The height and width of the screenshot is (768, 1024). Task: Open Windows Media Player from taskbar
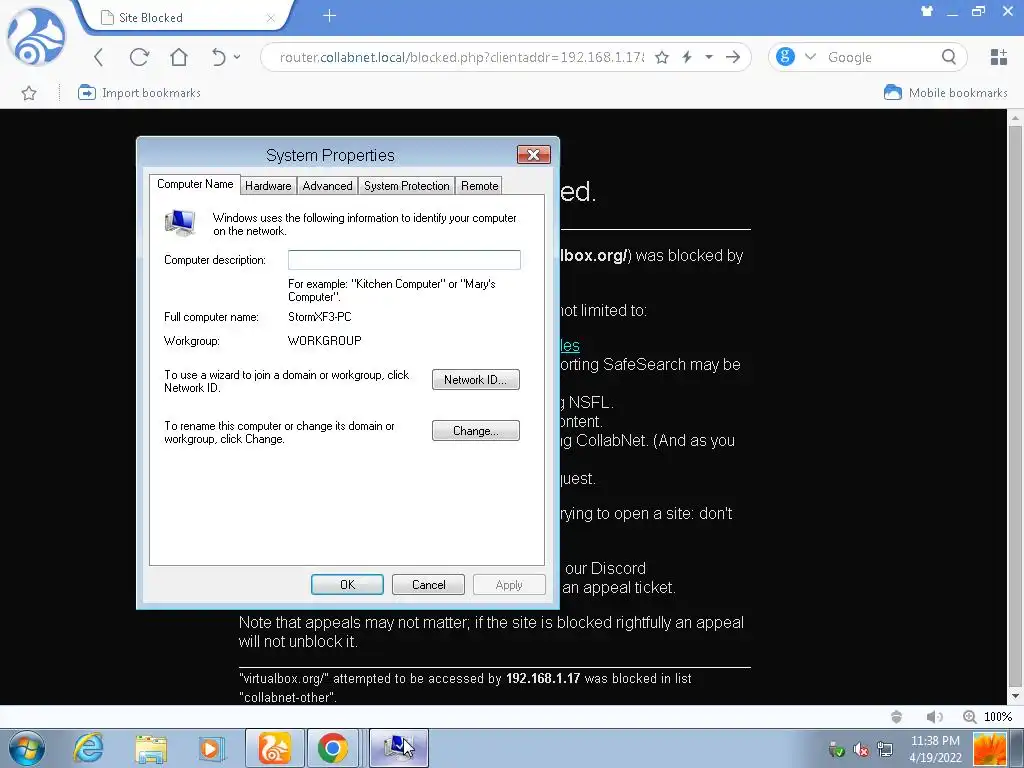211,748
